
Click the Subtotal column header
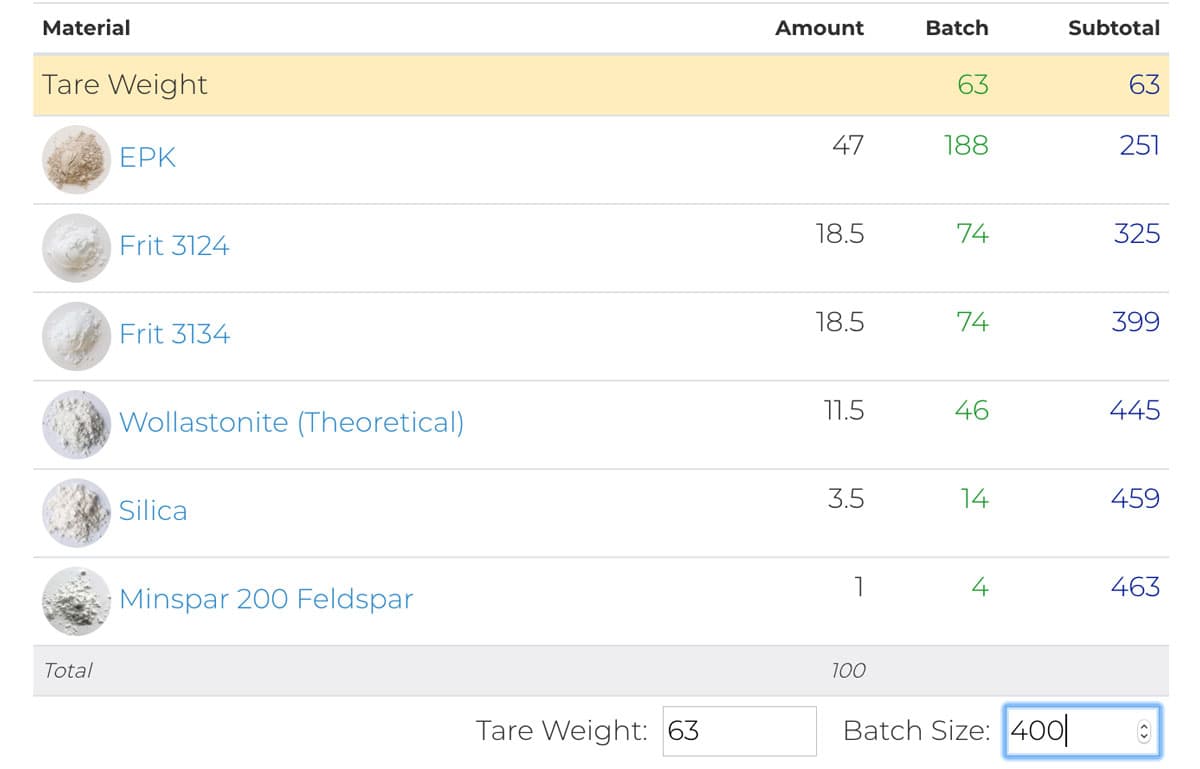1113,28
